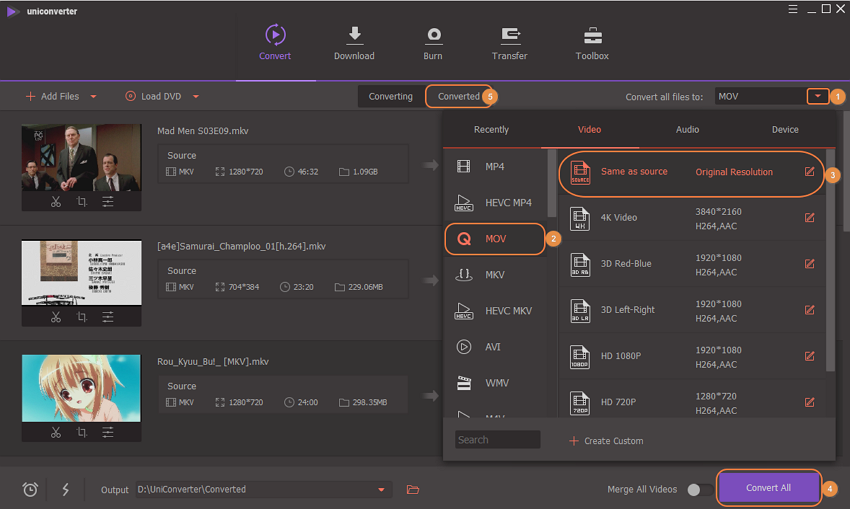Screen dimensions: 850x509
Task: Open effects settings for Samurai Champloo video
Action: [x=108, y=317]
